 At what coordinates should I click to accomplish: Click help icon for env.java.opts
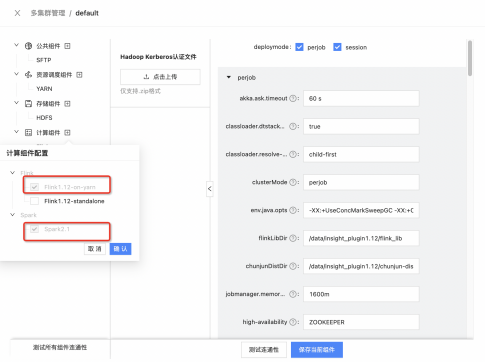293,210
